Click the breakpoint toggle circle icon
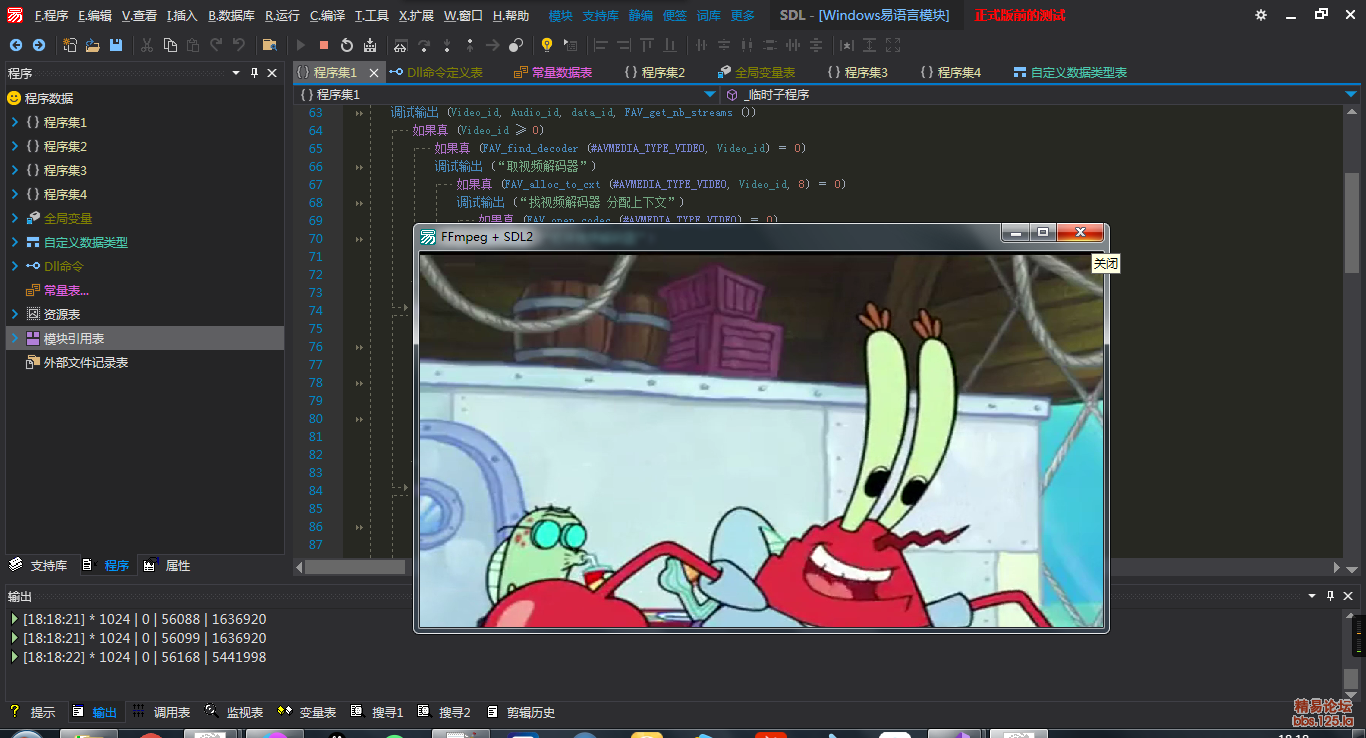Image resolution: width=1366 pixels, height=738 pixels. [x=516, y=45]
